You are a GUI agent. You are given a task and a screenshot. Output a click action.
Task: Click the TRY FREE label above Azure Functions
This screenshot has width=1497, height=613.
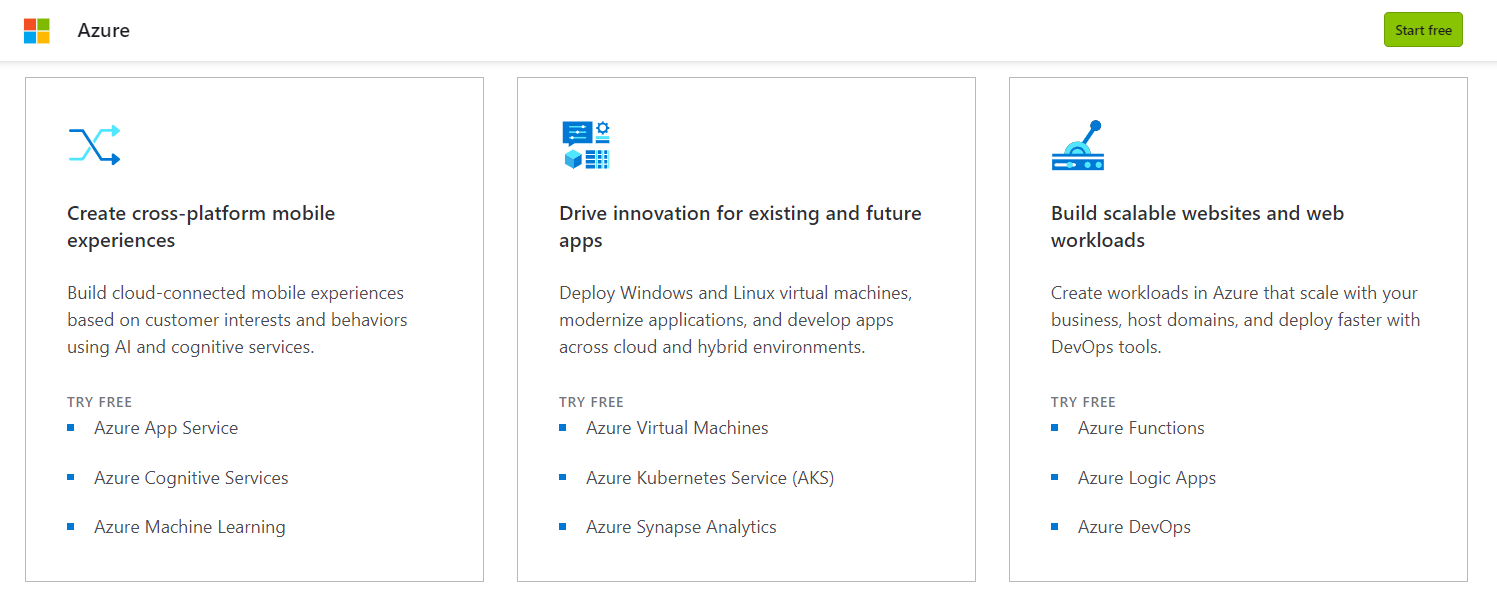pyautogui.click(x=1083, y=402)
